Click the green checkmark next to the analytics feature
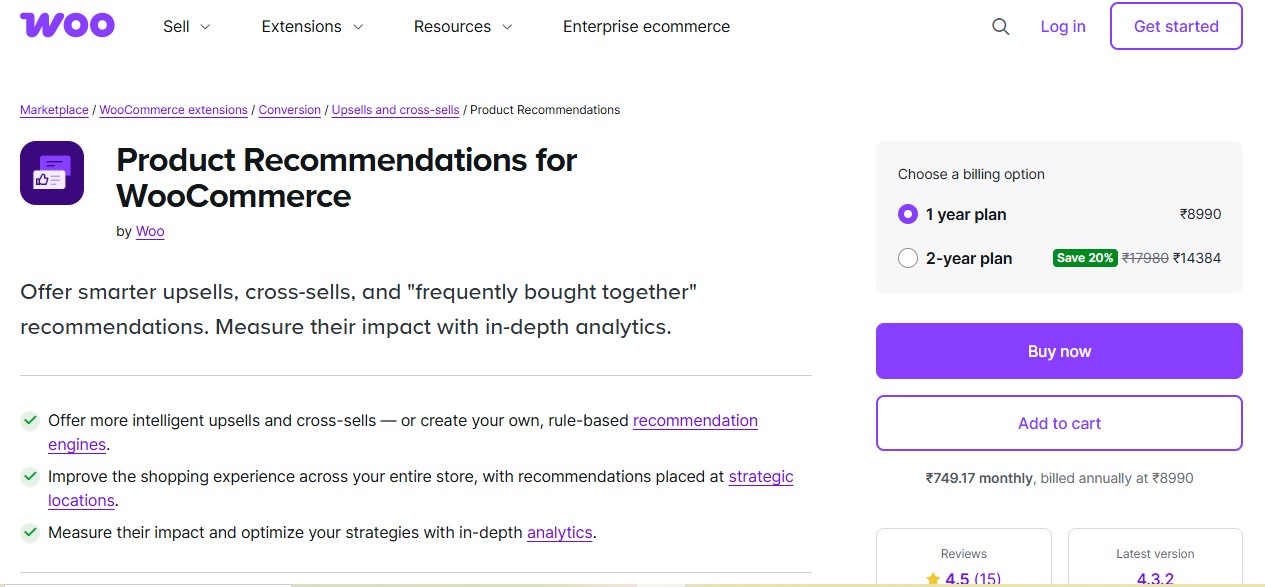The width and height of the screenshot is (1265, 587). pyautogui.click(x=30, y=533)
